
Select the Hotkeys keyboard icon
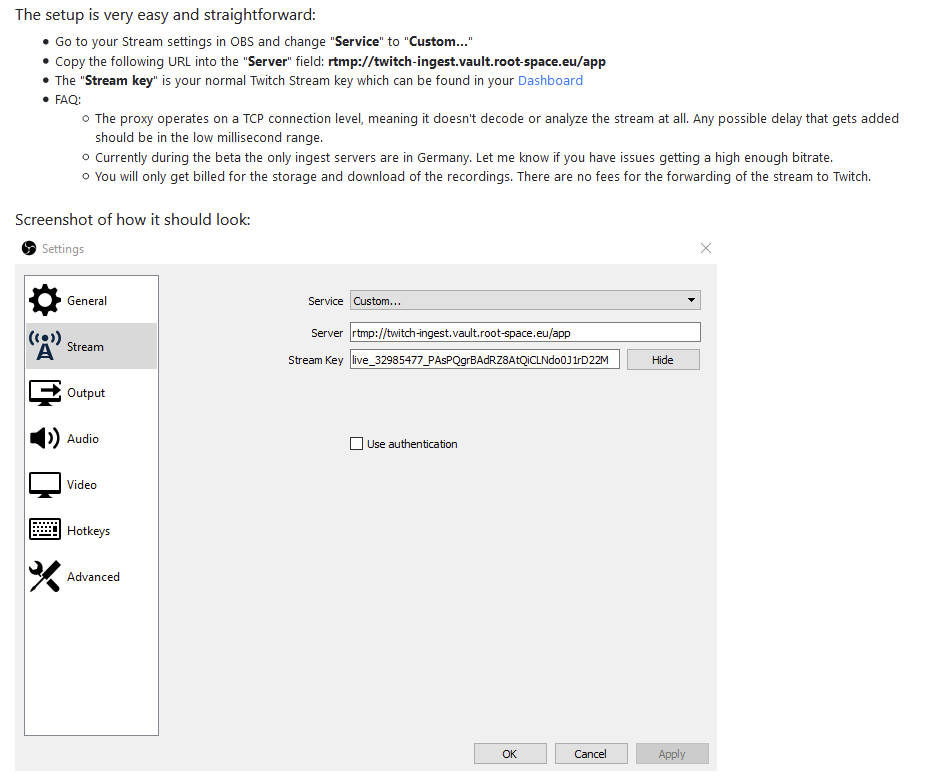point(45,530)
